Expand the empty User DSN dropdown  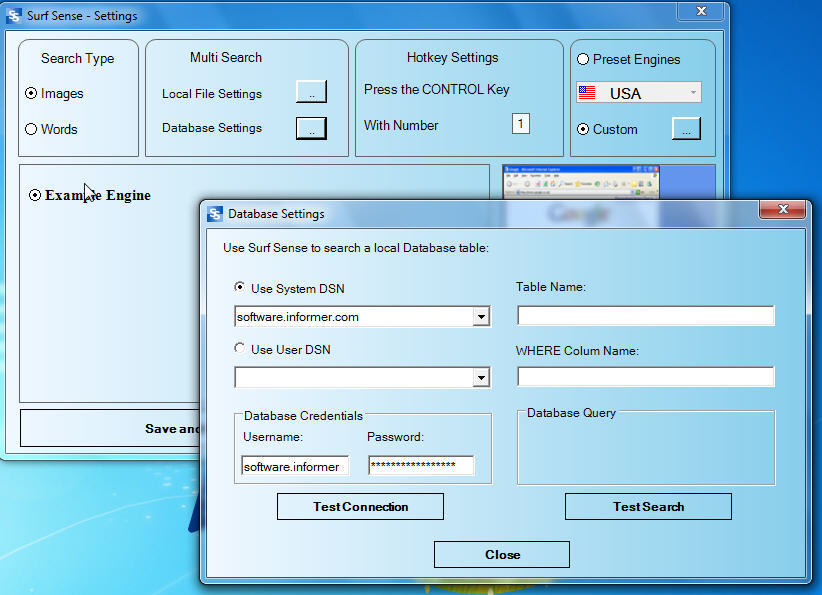(481, 377)
